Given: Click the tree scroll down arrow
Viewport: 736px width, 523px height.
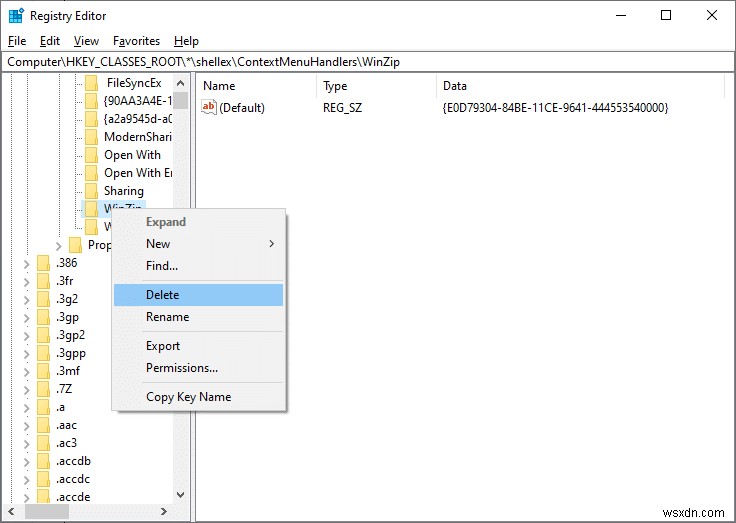Looking at the screenshot, I should (180, 495).
